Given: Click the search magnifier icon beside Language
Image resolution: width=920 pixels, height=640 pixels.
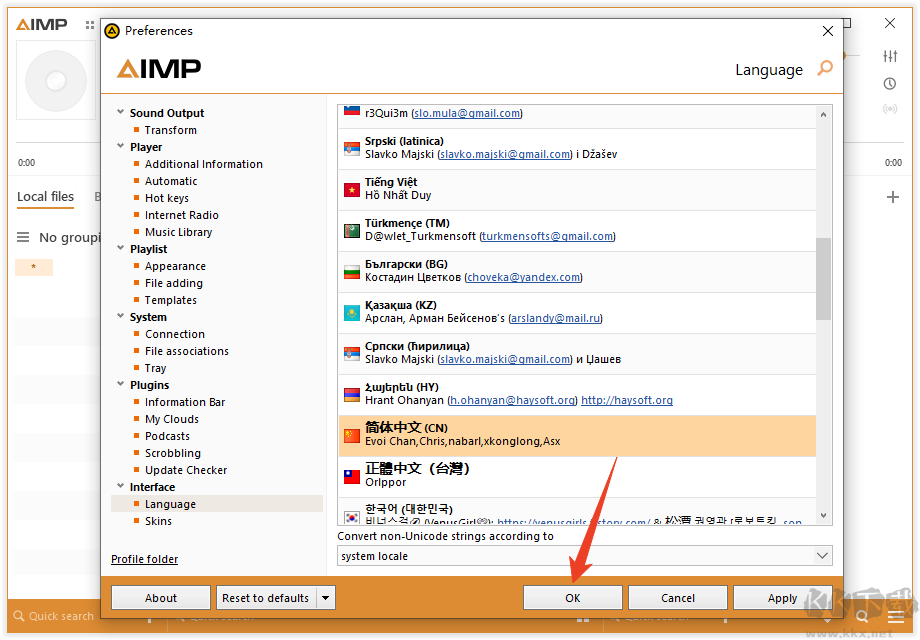Looking at the screenshot, I should click(825, 69).
